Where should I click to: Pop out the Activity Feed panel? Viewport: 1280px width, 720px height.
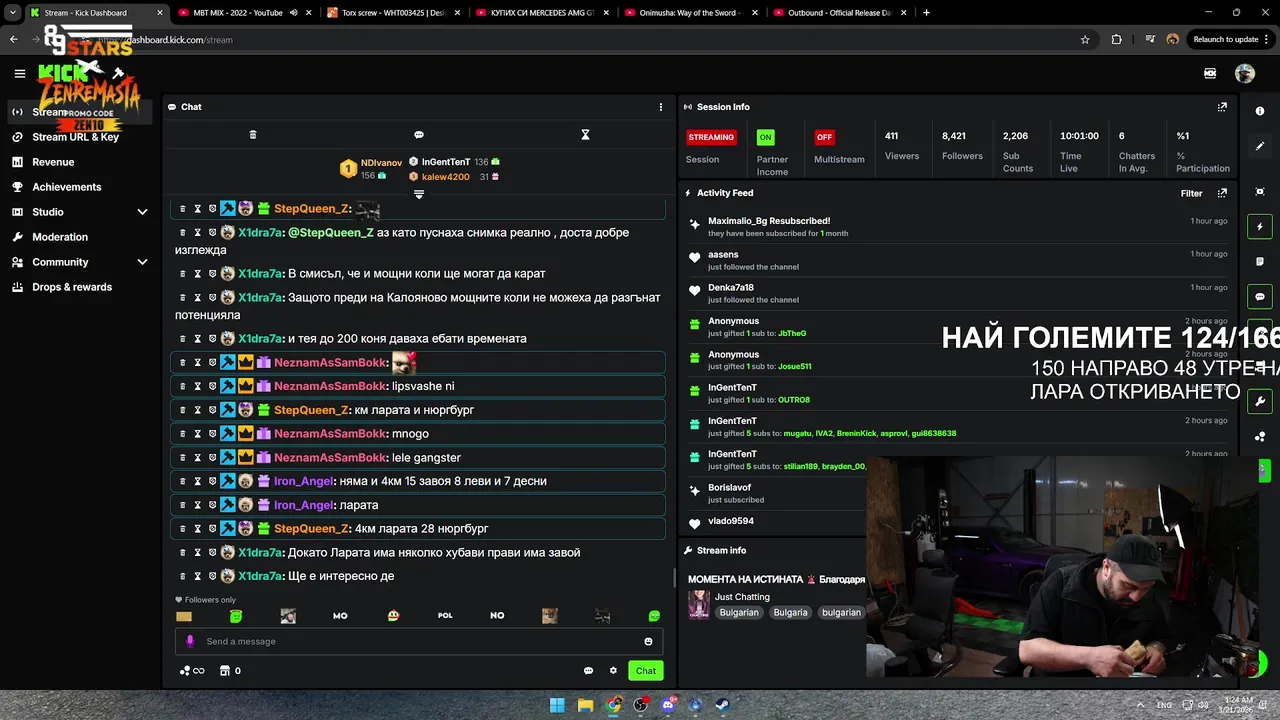coord(1222,193)
